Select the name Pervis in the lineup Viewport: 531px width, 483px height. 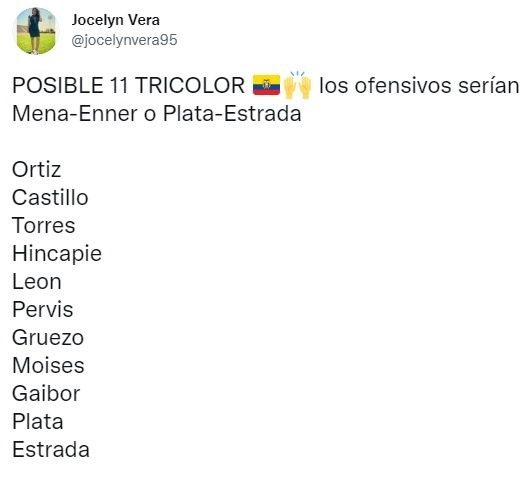tap(43, 310)
